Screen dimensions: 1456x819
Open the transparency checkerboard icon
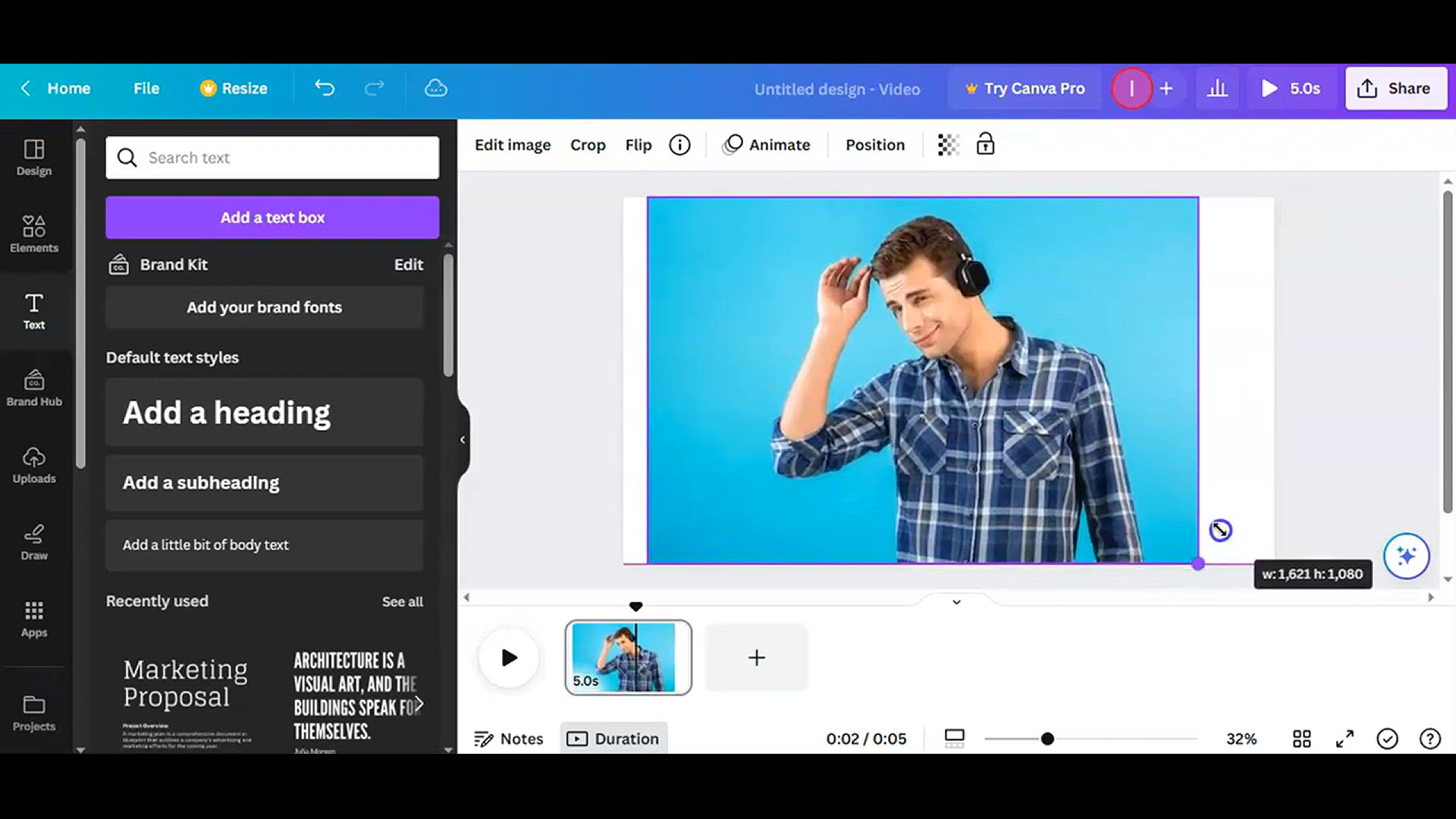(x=948, y=145)
